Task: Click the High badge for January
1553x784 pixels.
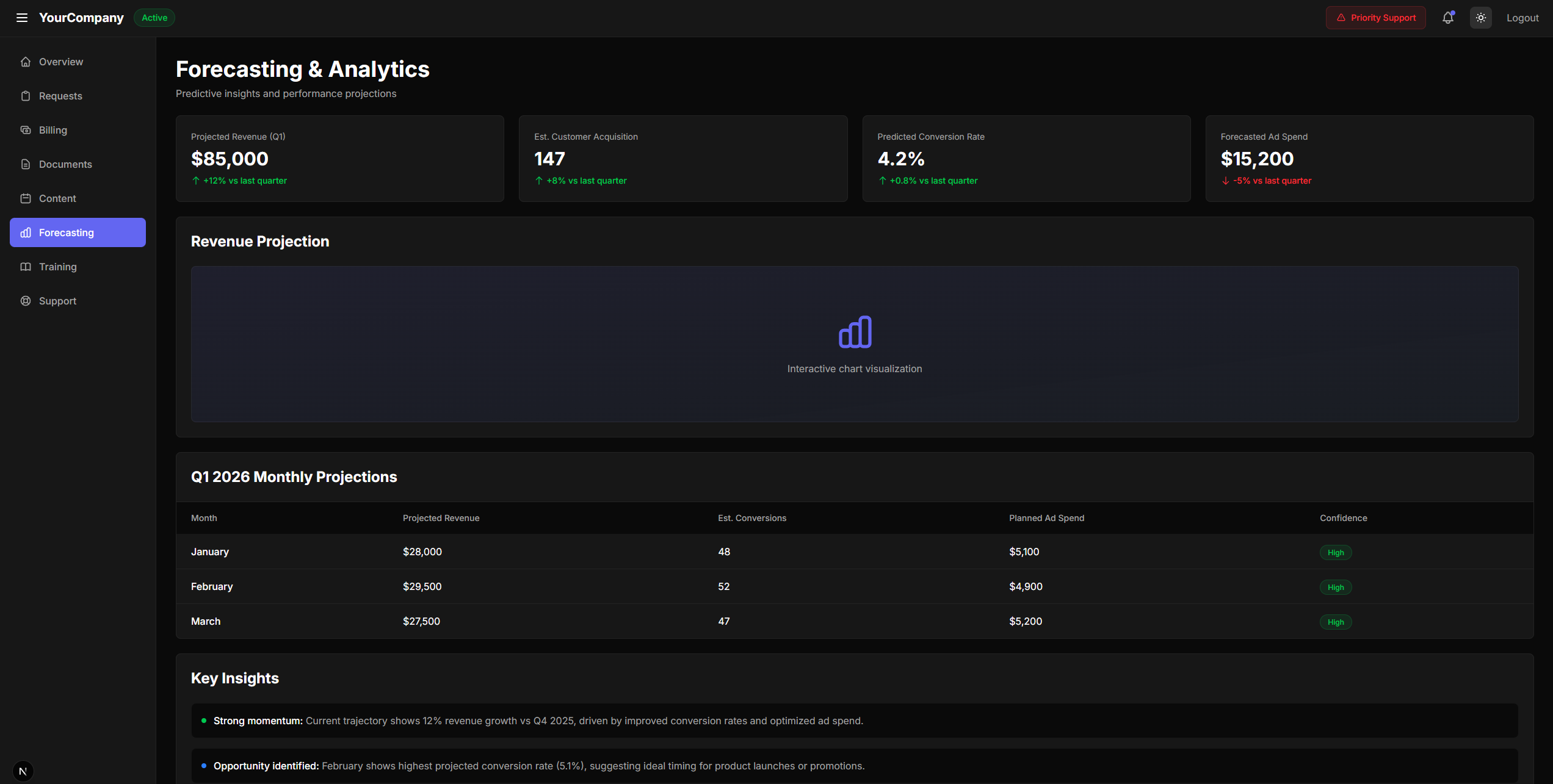Action: tap(1335, 552)
